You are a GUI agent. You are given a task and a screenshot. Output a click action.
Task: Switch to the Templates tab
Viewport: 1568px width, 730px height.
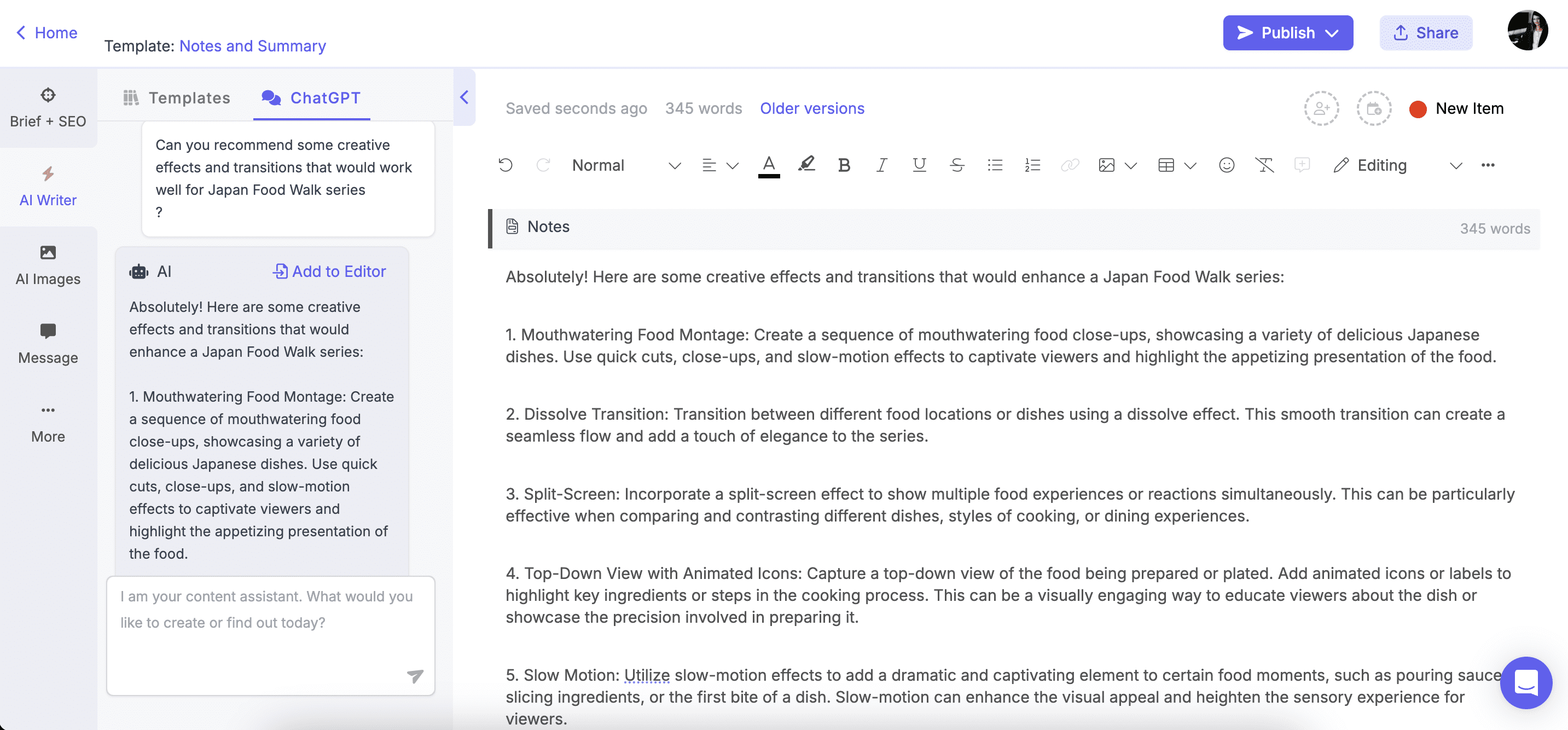click(x=177, y=97)
